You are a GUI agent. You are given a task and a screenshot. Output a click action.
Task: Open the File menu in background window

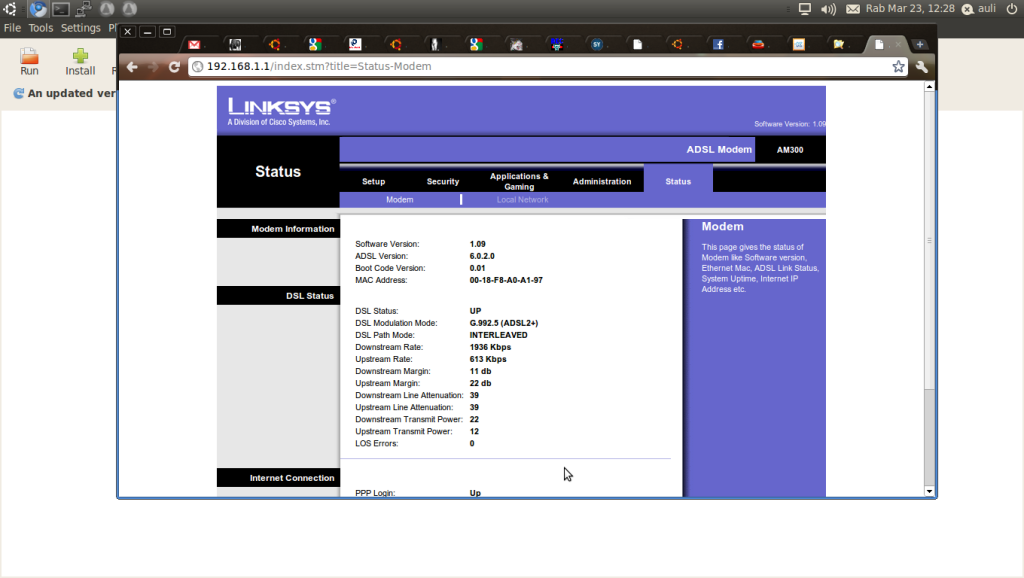pos(12,28)
